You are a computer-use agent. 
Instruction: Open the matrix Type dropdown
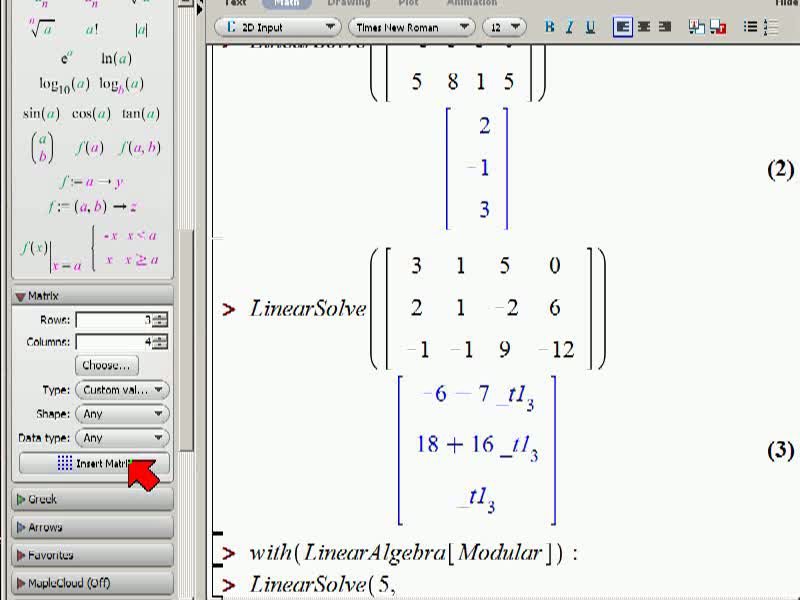(x=122, y=390)
